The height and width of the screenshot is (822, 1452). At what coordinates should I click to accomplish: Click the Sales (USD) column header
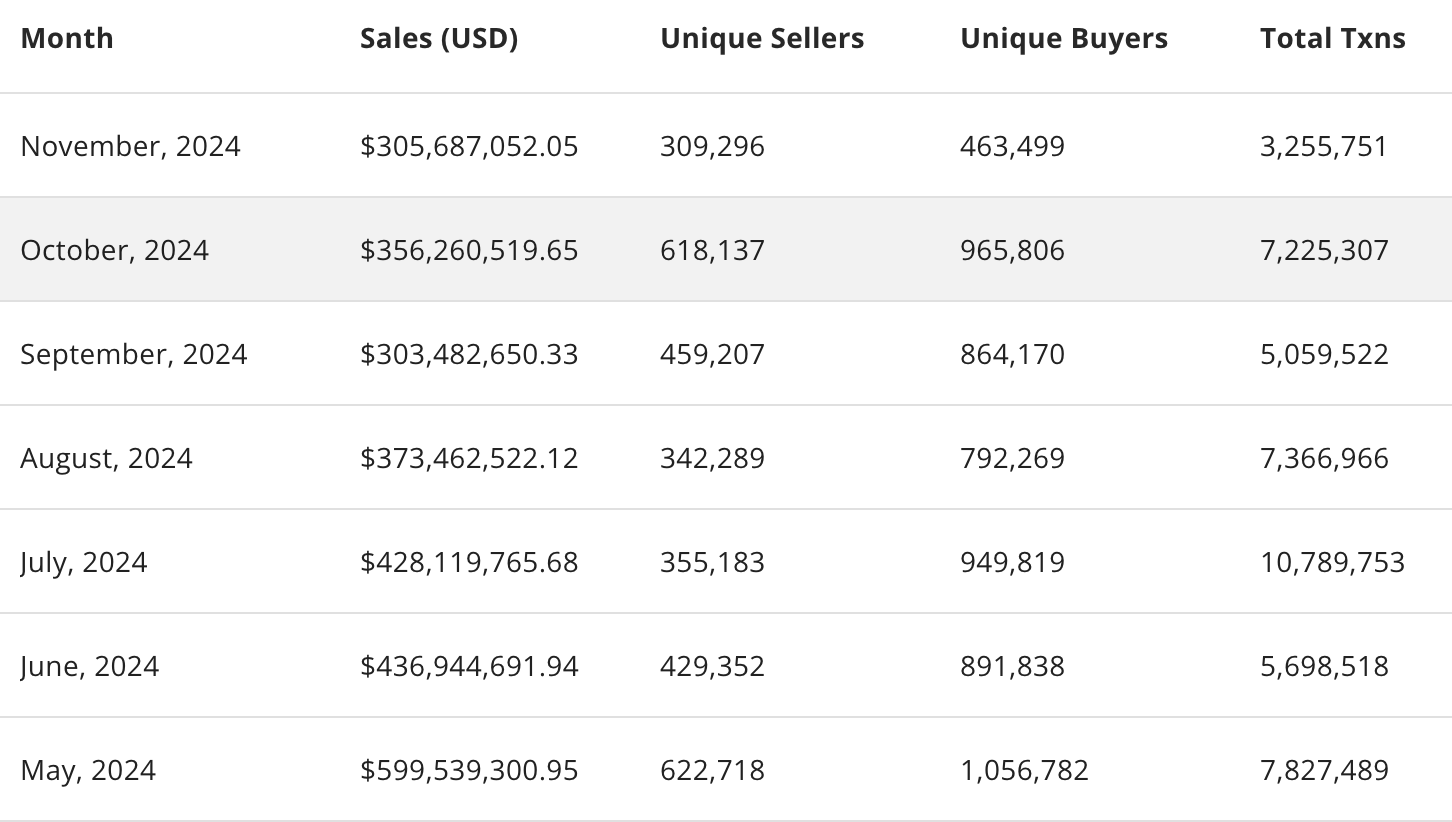tap(438, 39)
